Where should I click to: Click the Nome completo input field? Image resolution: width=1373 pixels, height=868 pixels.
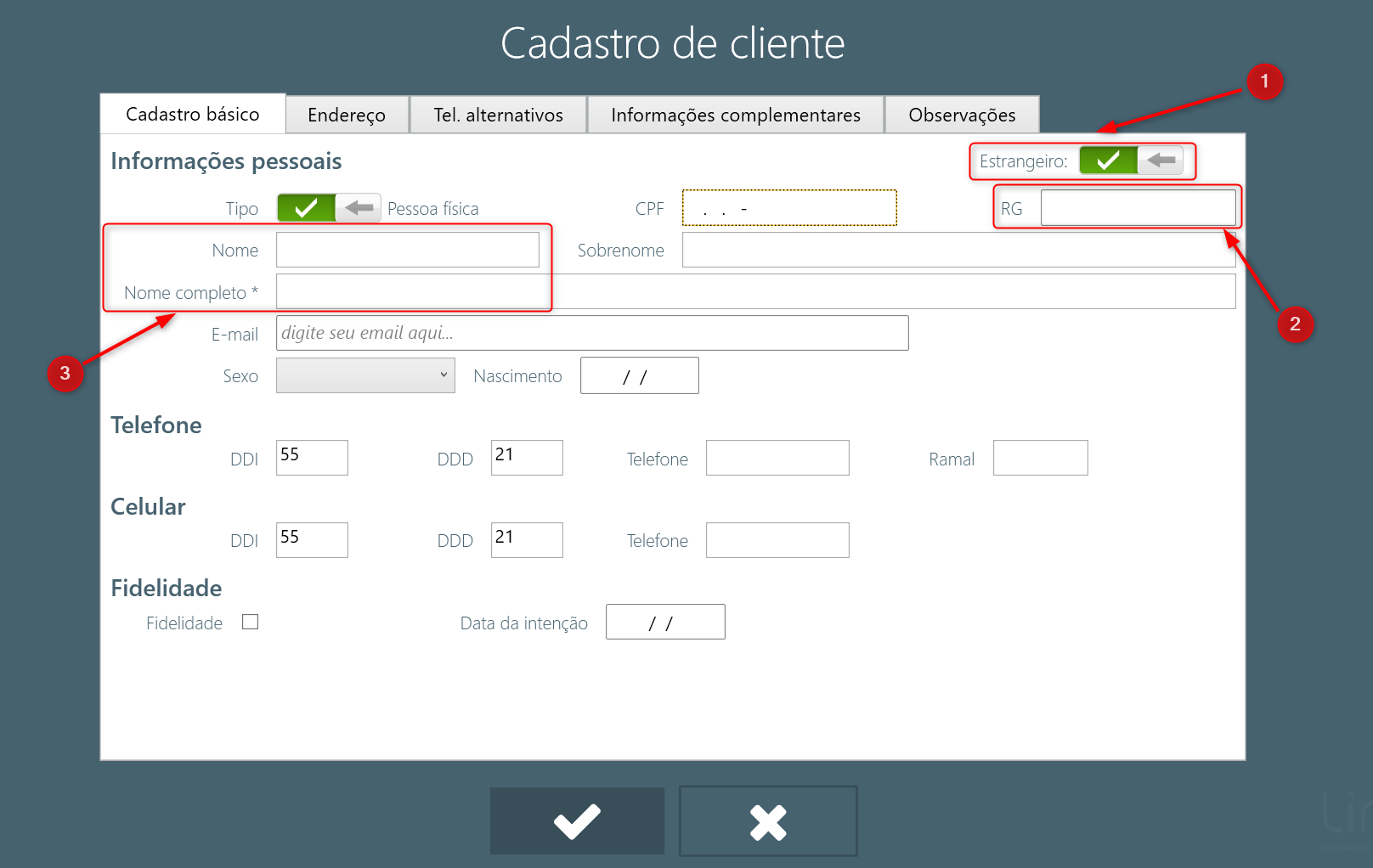point(755,291)
